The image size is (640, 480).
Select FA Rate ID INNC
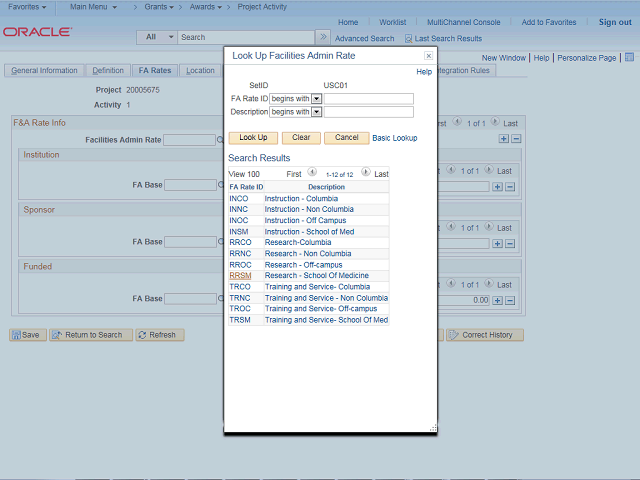(x=238, y=209)
